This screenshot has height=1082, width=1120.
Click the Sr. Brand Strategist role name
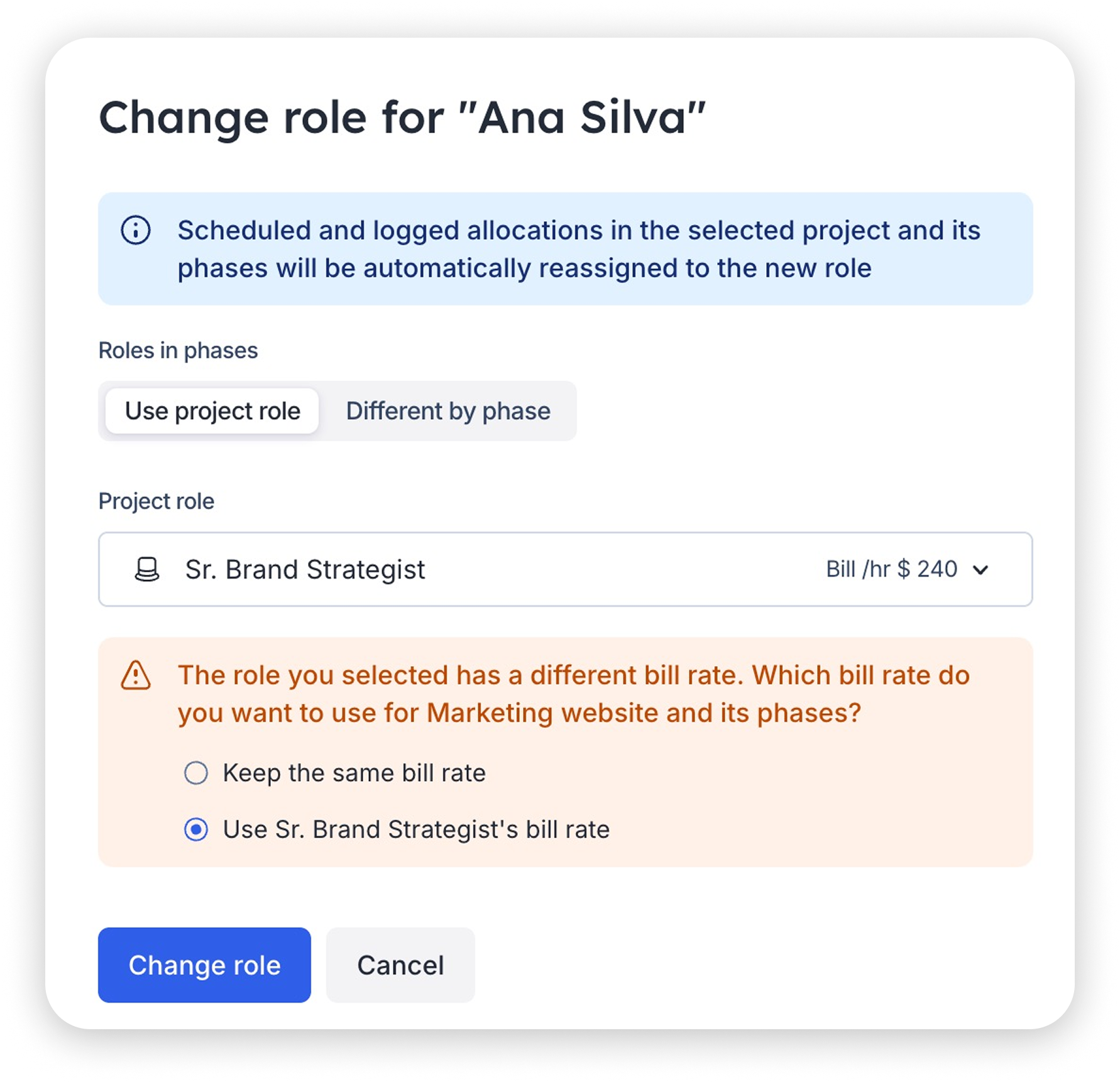coord(304,569)
